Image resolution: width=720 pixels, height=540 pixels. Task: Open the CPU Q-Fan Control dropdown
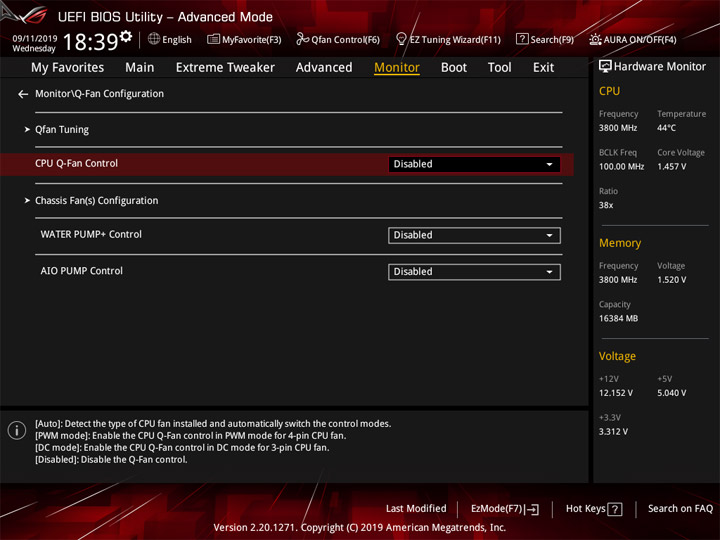click(x=474, y=164)
